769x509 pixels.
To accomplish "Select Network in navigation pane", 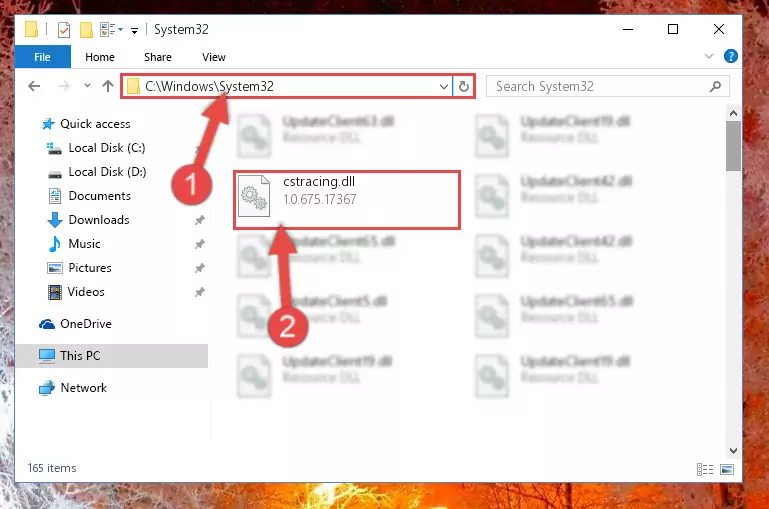I will [83, 387].
